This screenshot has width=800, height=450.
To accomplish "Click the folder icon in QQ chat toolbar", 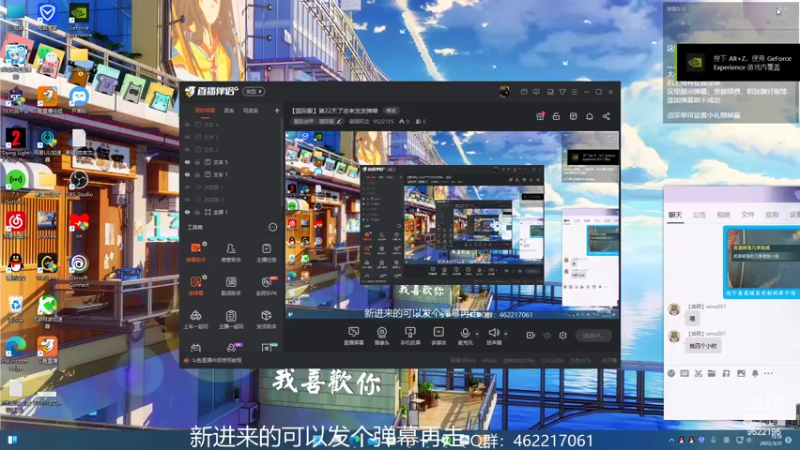I will [712, 373].
